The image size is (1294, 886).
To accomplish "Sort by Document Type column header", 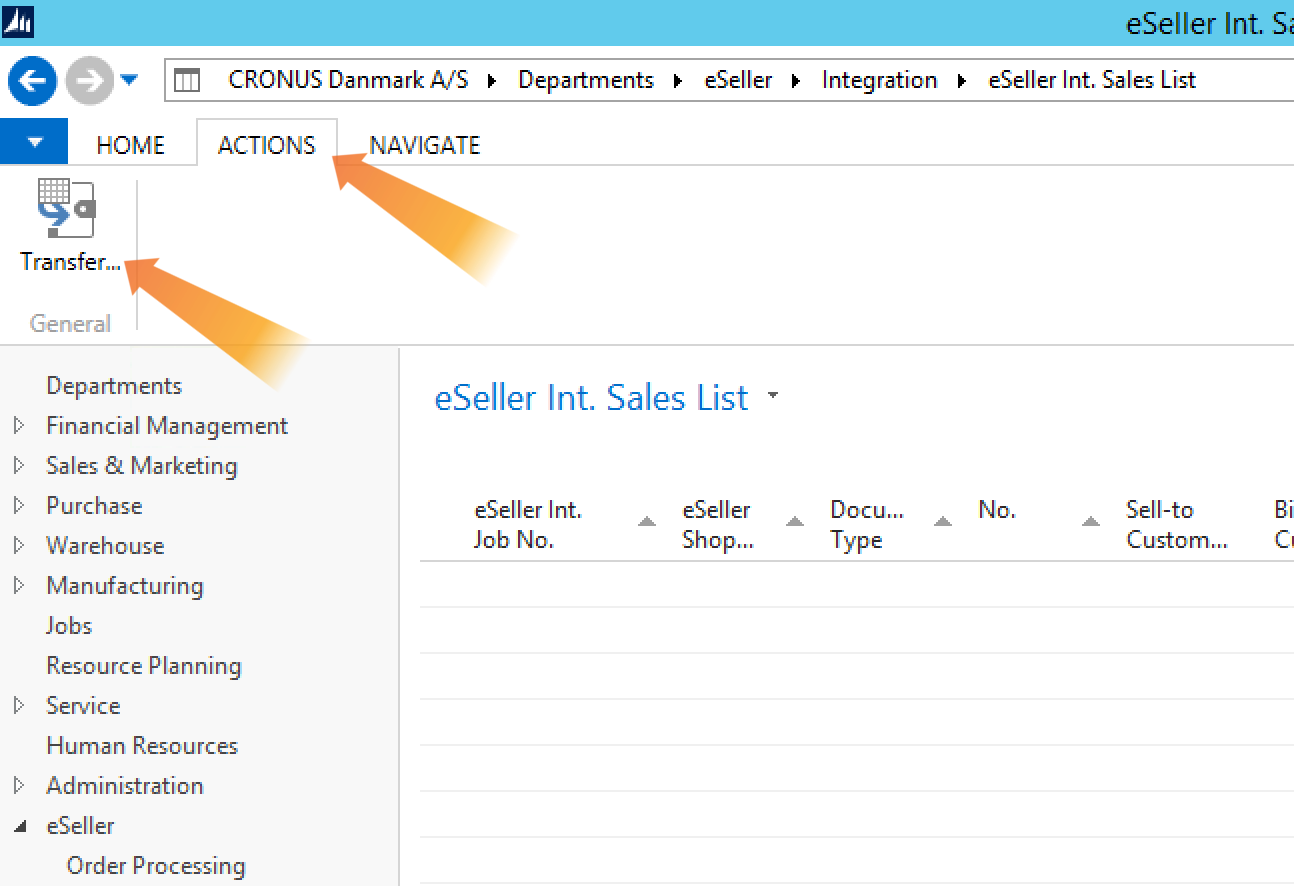I will [867, 525].
